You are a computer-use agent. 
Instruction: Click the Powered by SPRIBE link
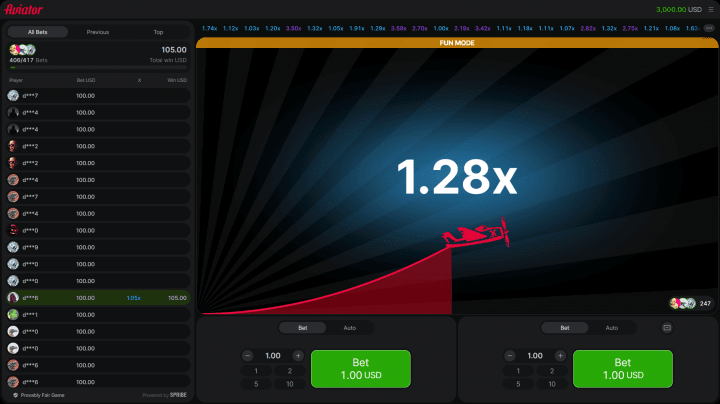click(x=164, y=395)
